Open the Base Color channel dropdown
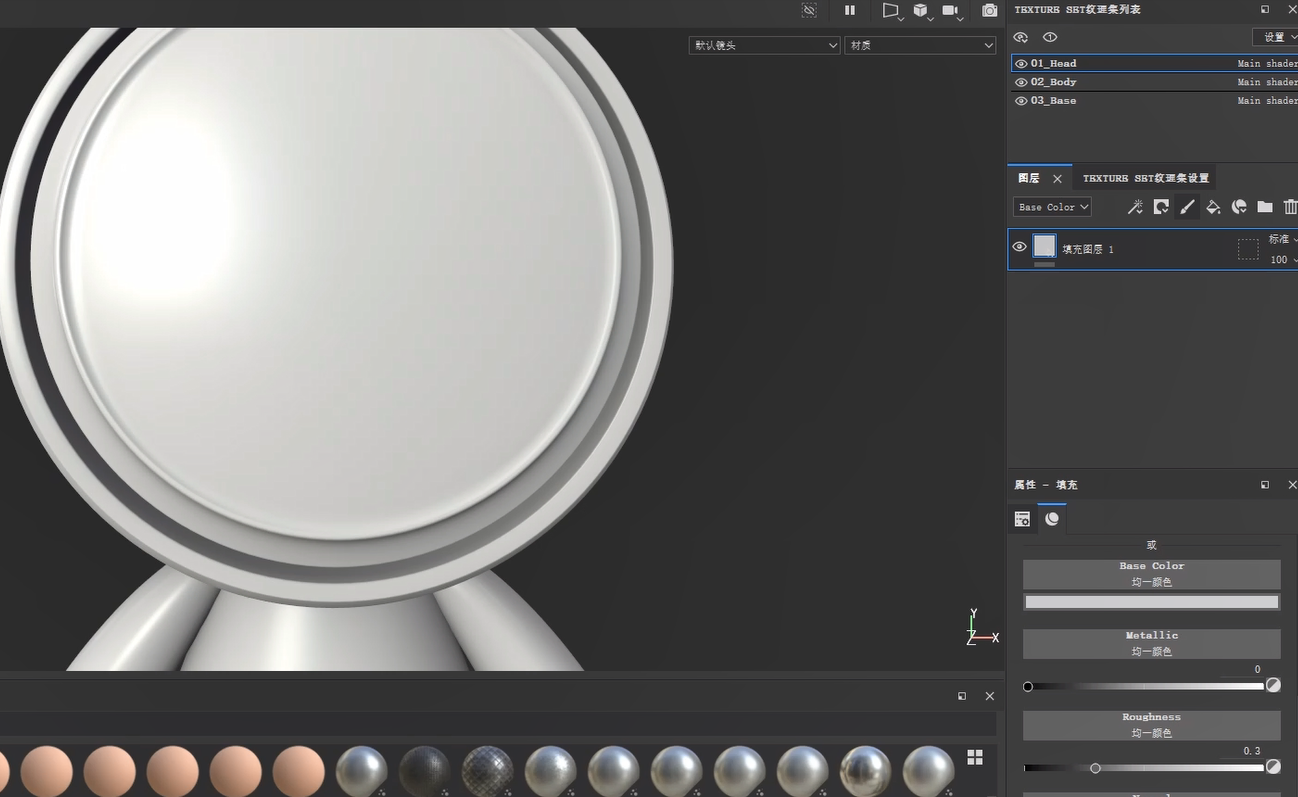This screenshot has height=797, width=1298. click(1052, 207)
